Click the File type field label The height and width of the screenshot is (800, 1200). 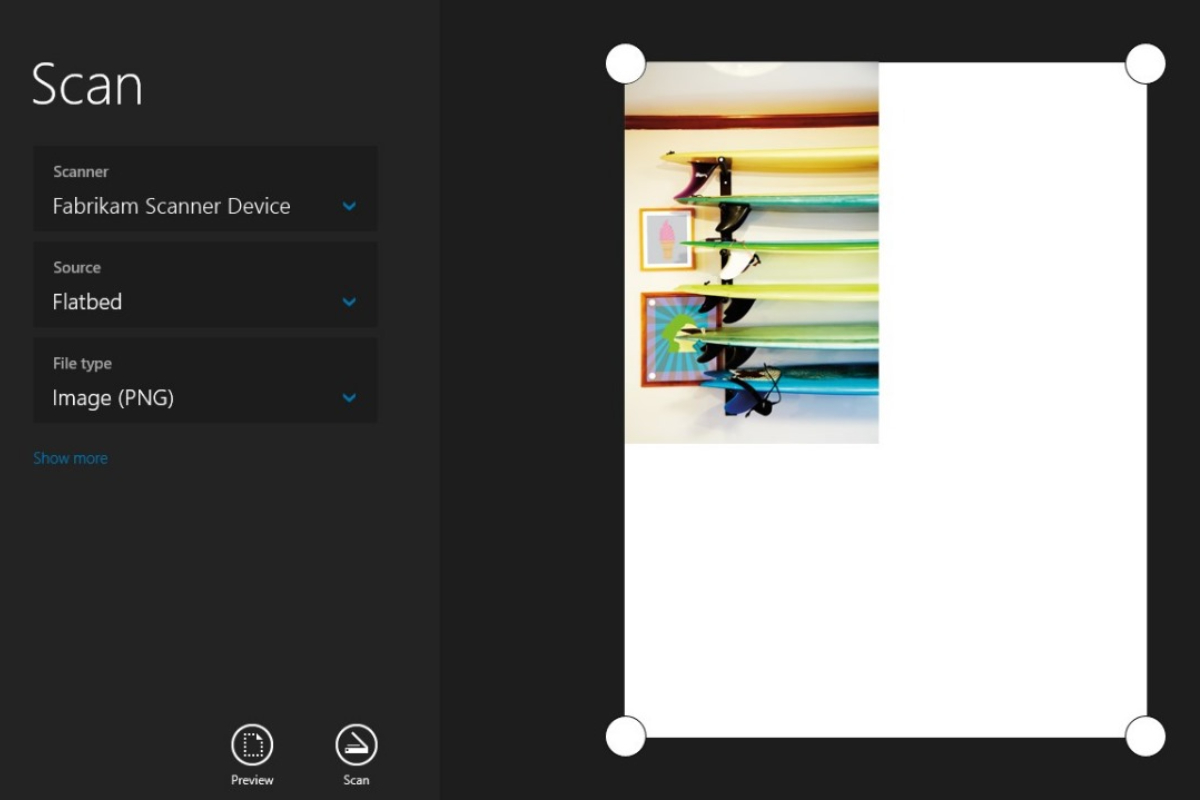pyautogui.click(x=82, y=364)
